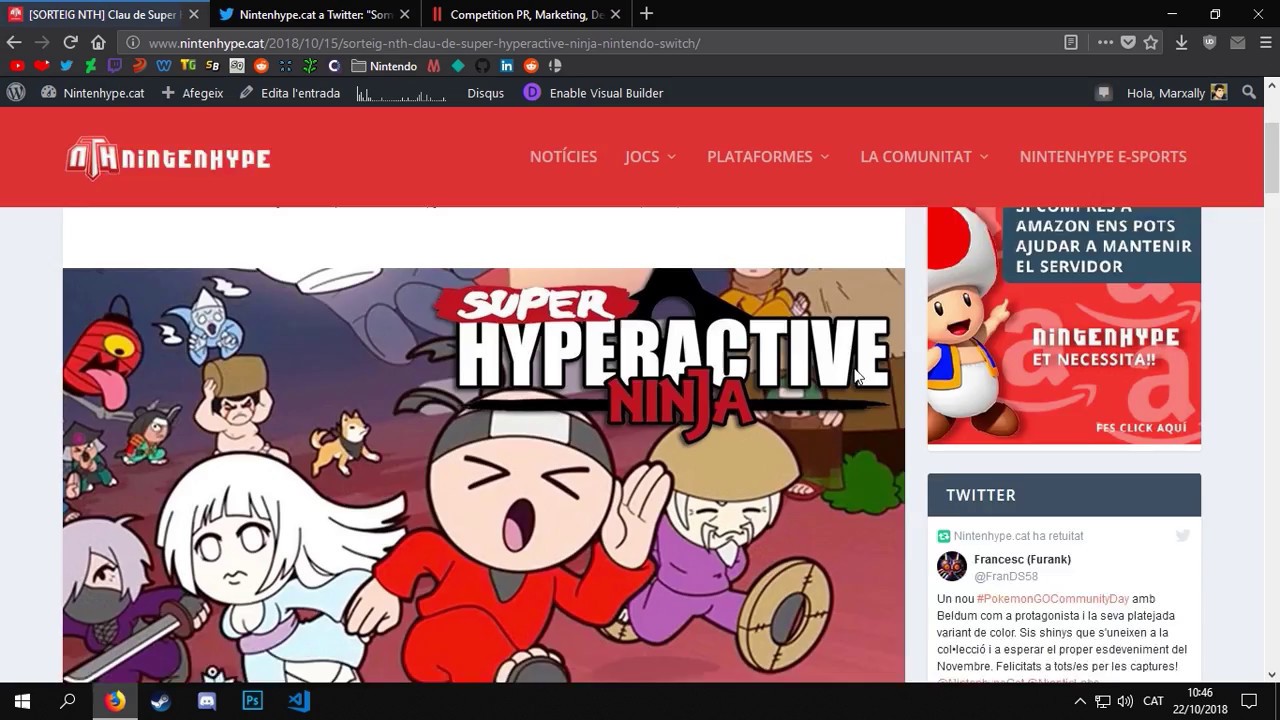This screenshot has width=1280, height=720.
Task: Click the Divi Enable Visual Builder icon
Action: pos(532,92)
